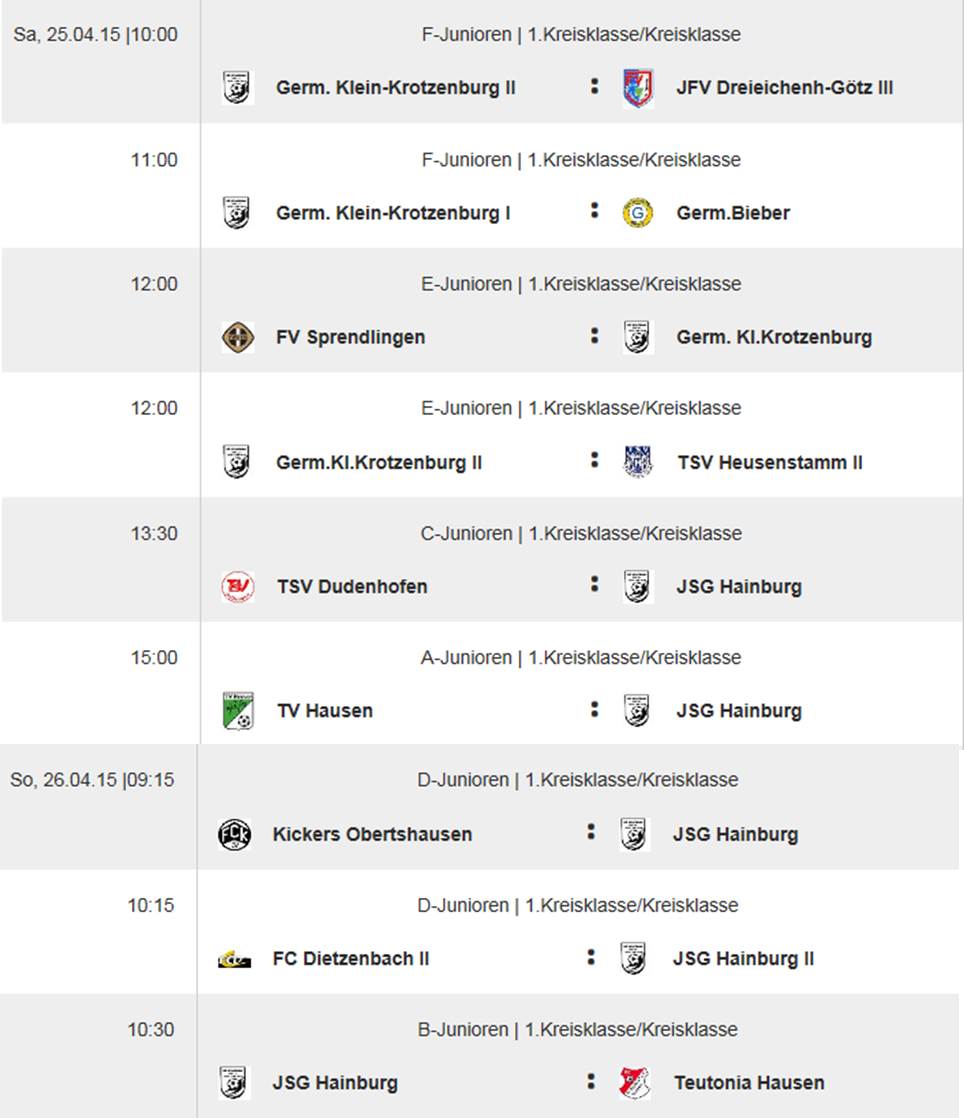The height and width of the screenshot is (1118, 964).
Task: Click the Sa, 25.04.15 date cell
Action: pos(96,35)
